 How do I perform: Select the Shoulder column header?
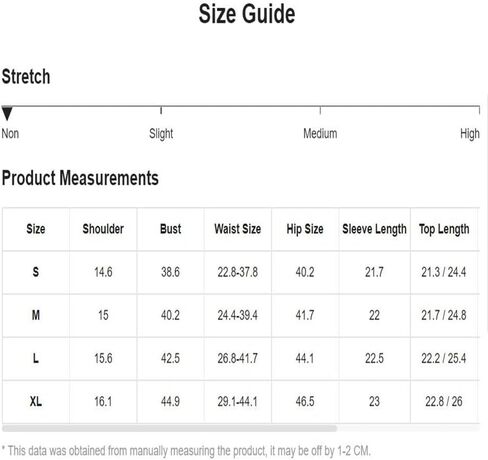[x=103, y=229]
